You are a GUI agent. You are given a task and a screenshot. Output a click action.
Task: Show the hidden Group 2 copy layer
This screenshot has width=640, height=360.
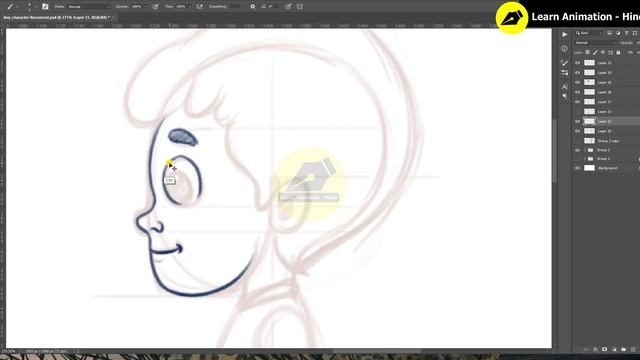(x=577, y=141)
